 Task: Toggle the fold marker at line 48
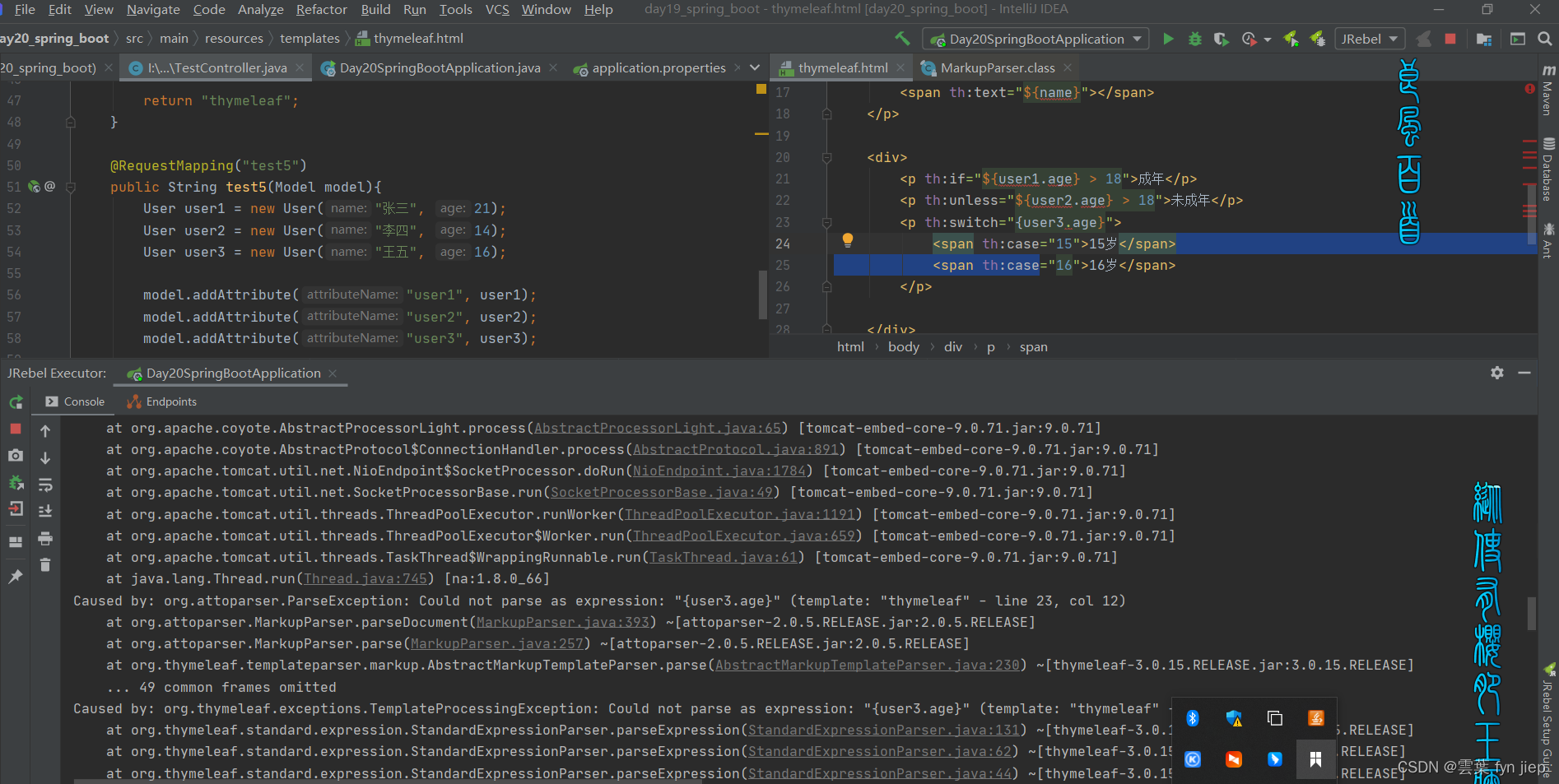[x=71, y=122]
